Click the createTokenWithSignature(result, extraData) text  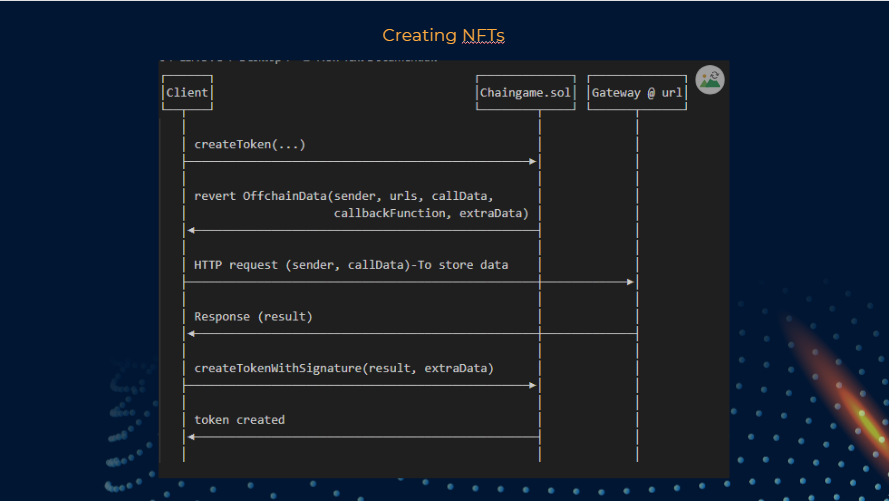[344, 368]
